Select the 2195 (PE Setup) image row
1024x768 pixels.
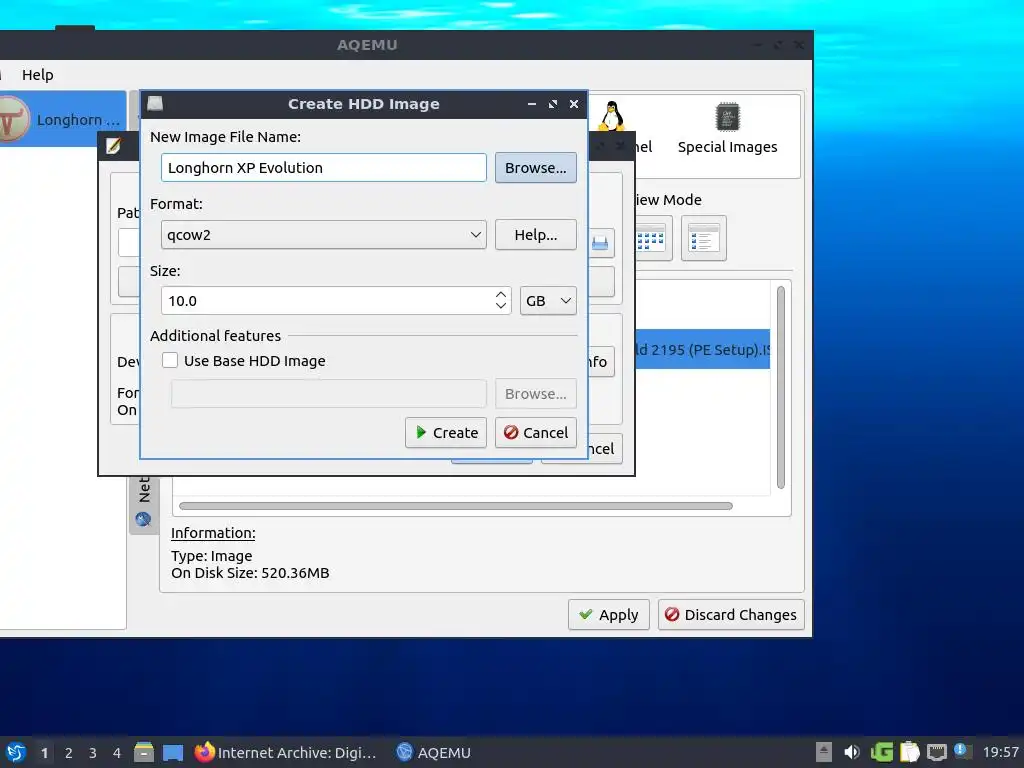pyautogui.click(x=702, y=349)
